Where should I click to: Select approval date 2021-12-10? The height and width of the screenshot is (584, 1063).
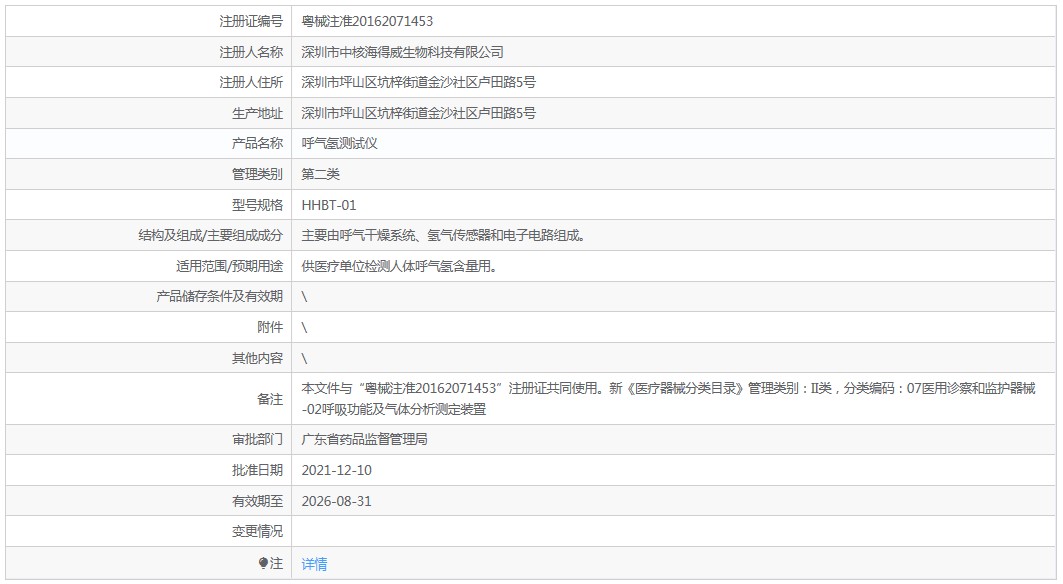click(x=336, y=470)
